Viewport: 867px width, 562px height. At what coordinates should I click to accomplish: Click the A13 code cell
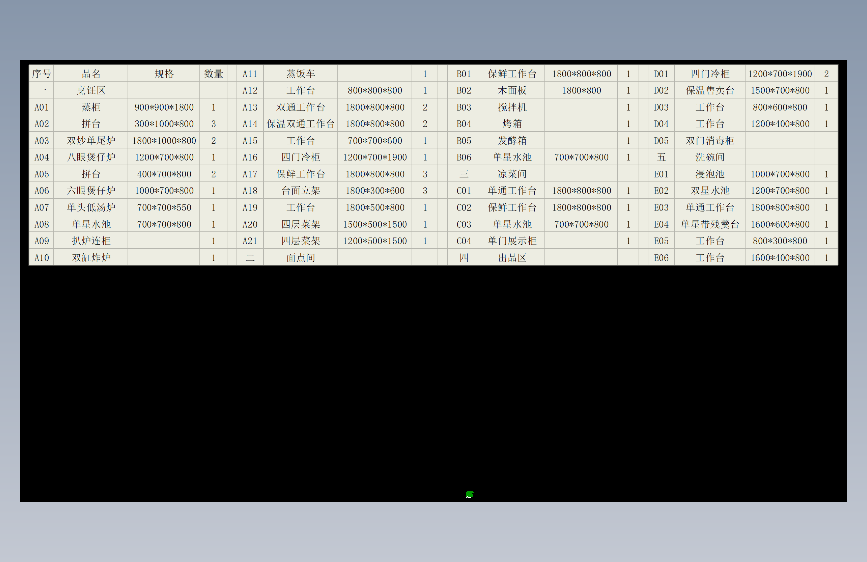click(250, 107)
